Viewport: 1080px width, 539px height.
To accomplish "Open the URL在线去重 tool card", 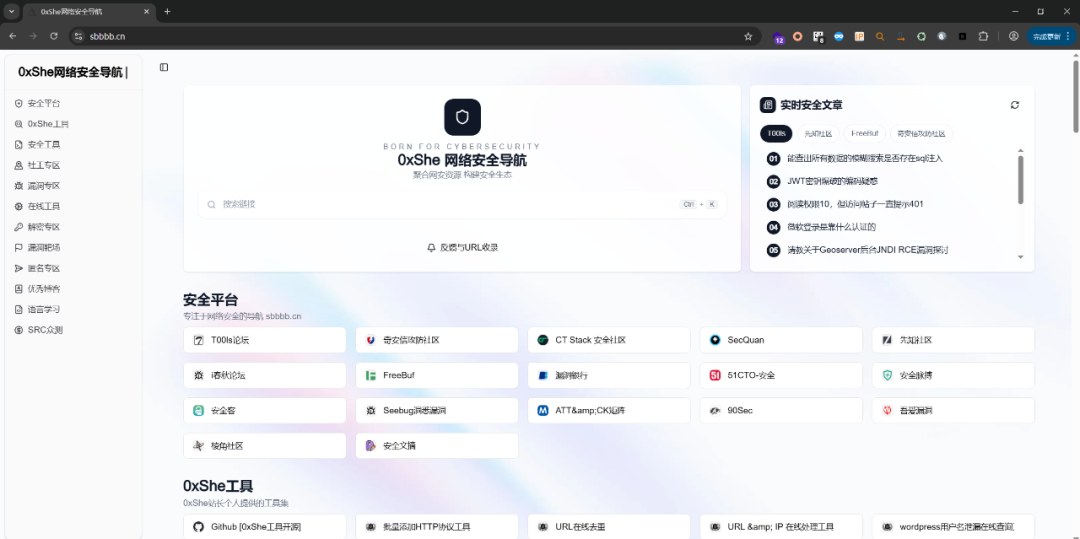I will click(609, 527).
